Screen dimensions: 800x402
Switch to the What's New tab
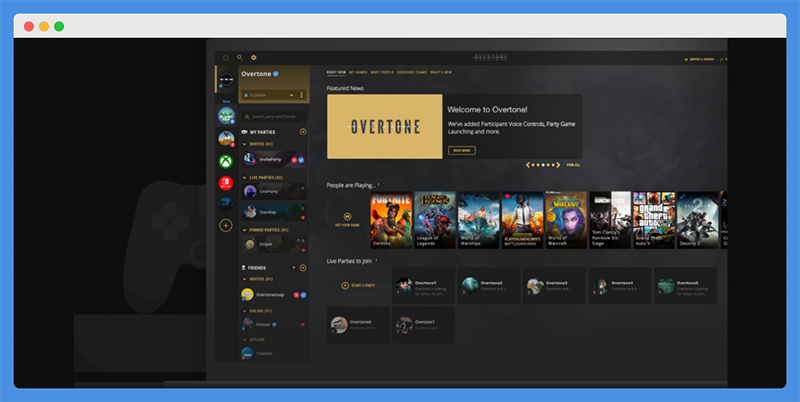[441, 72]
